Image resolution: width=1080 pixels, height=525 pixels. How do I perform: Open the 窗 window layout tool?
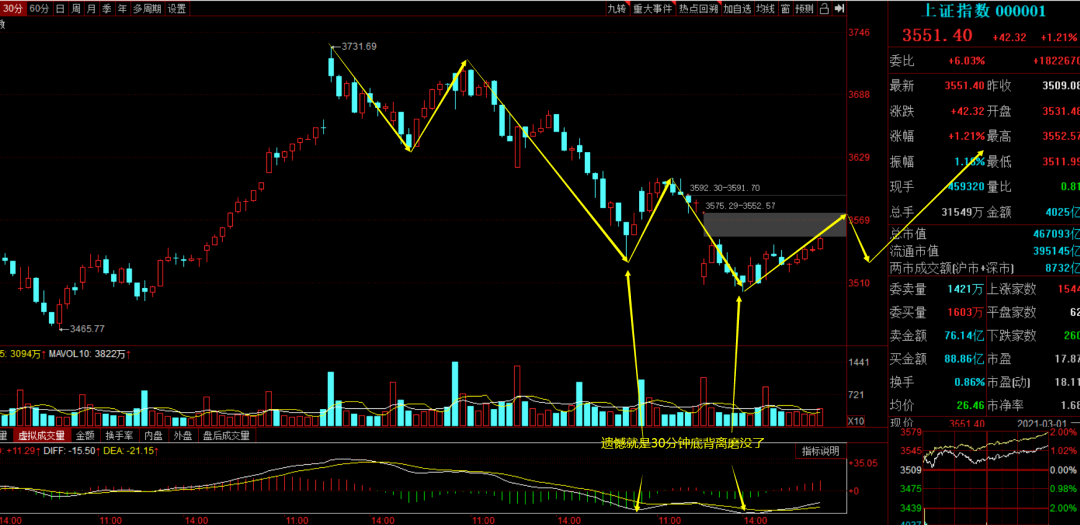[785, 8]
